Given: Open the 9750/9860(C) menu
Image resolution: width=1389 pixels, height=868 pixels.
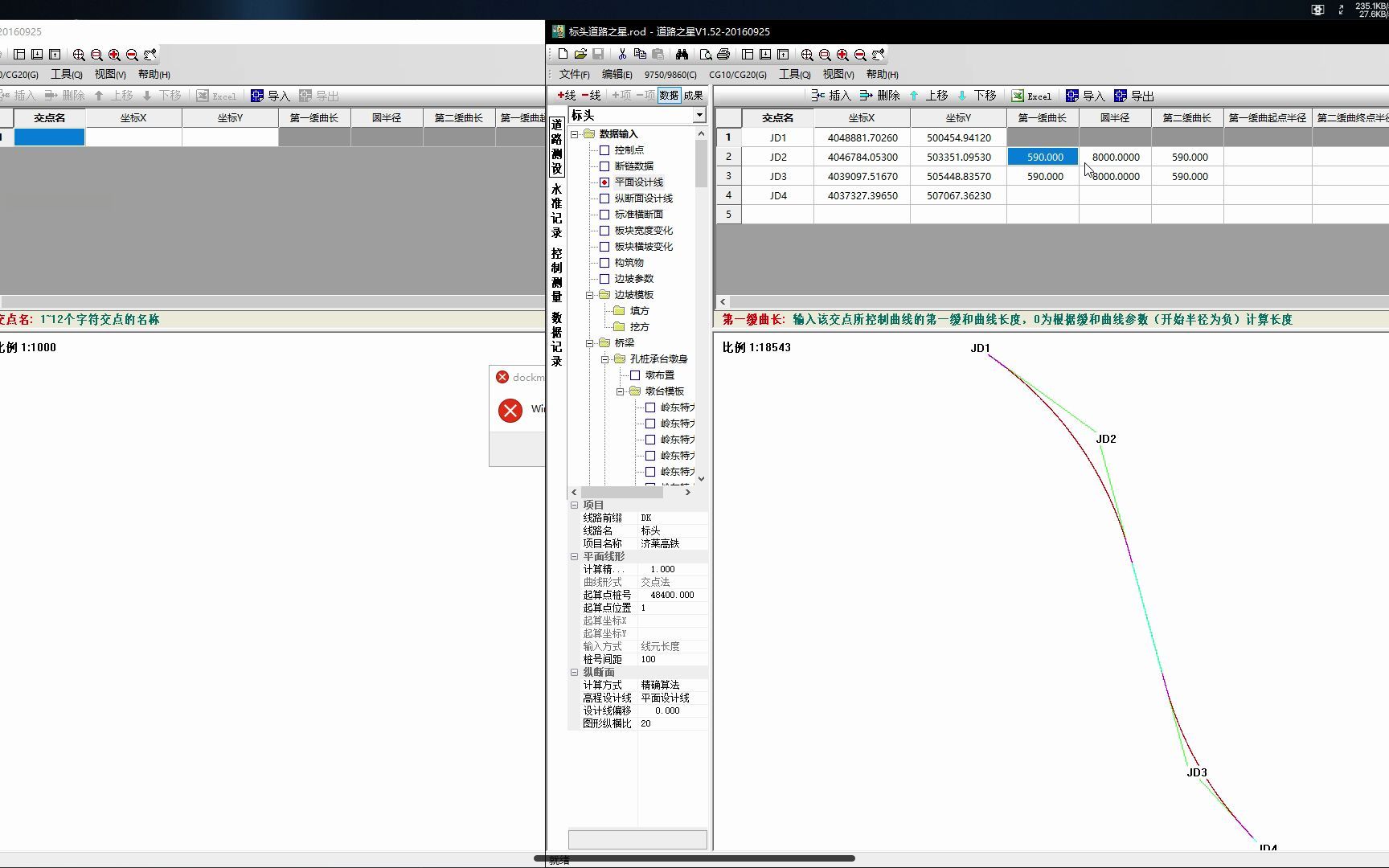Looking at the screenshot, I should [670, 74].
